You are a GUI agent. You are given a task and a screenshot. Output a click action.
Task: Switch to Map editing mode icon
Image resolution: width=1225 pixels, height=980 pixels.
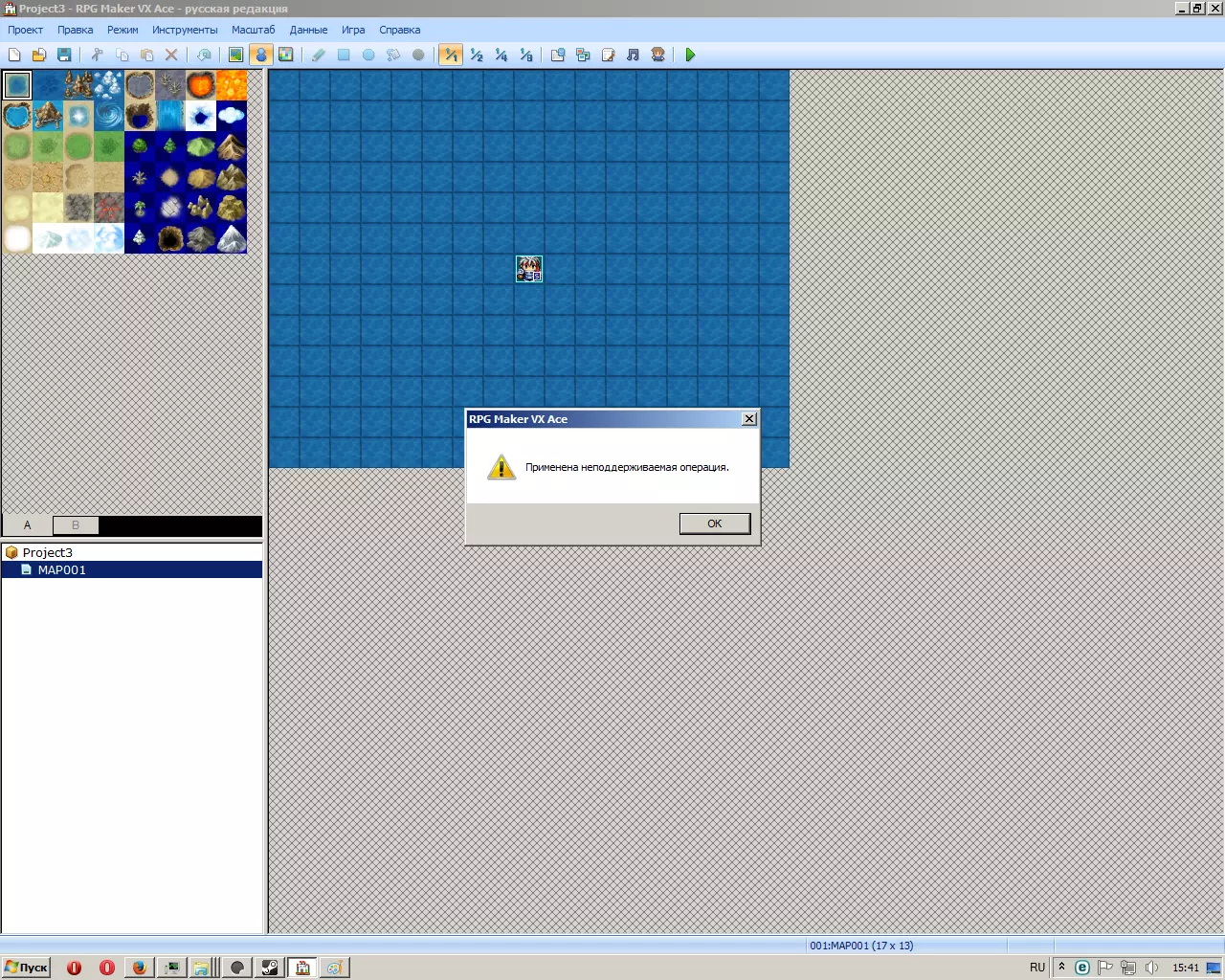click(235, 55)
